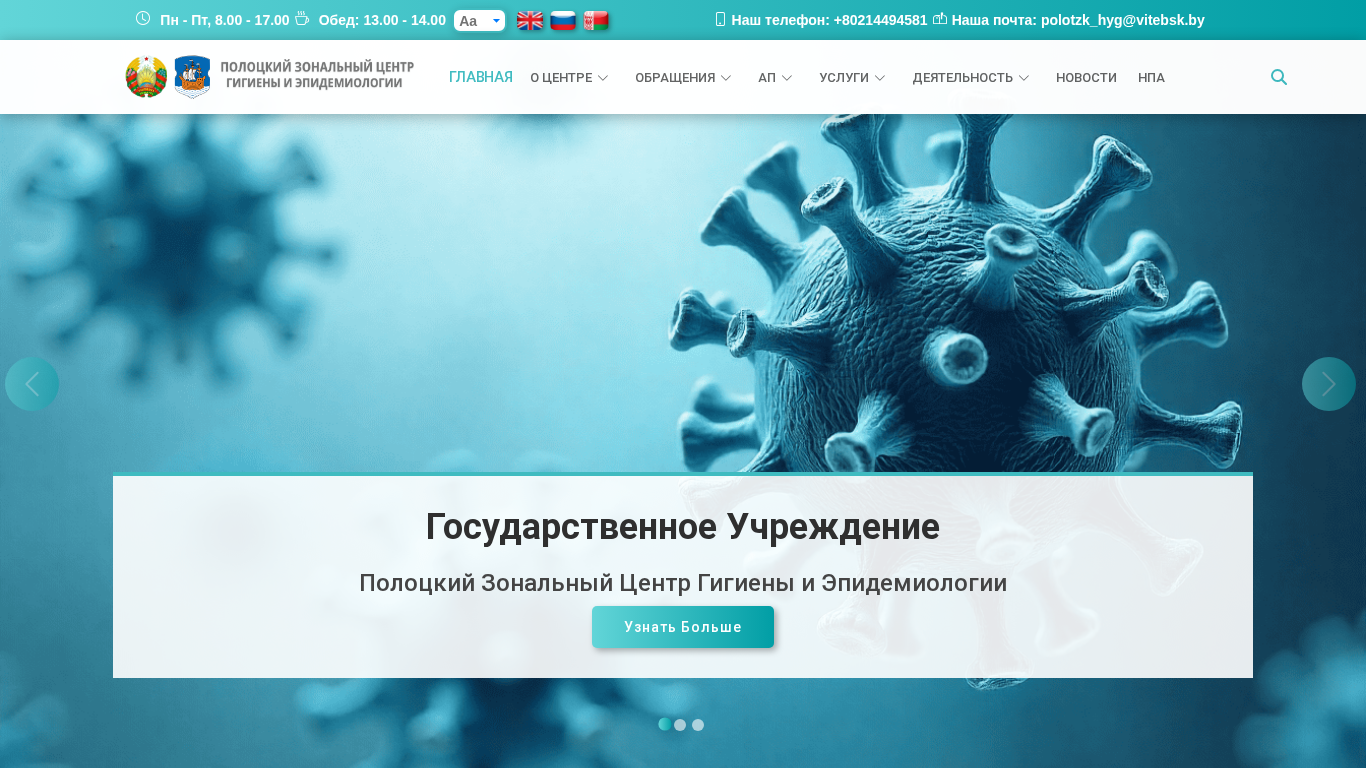
Task: Click the Обед: 13.00 - 14.00 text
Action: [x=382, y=20]
